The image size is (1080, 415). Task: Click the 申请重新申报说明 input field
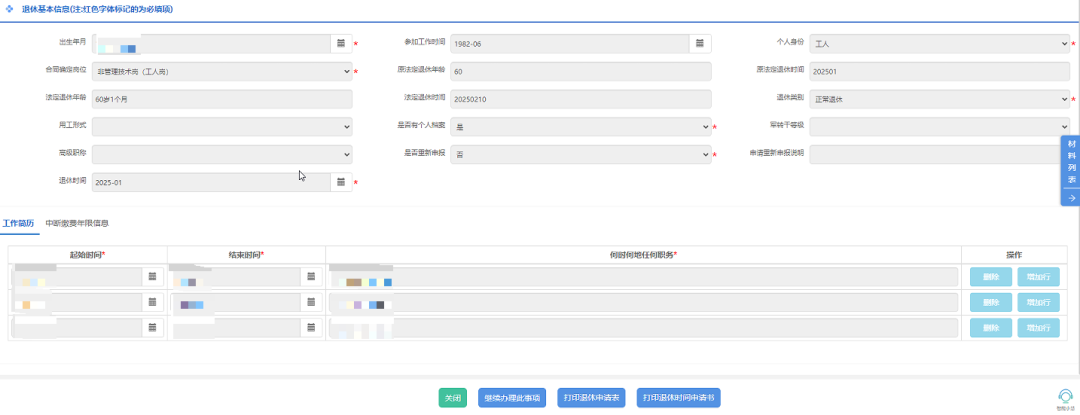pyautogui.click(x=940, y=155)
